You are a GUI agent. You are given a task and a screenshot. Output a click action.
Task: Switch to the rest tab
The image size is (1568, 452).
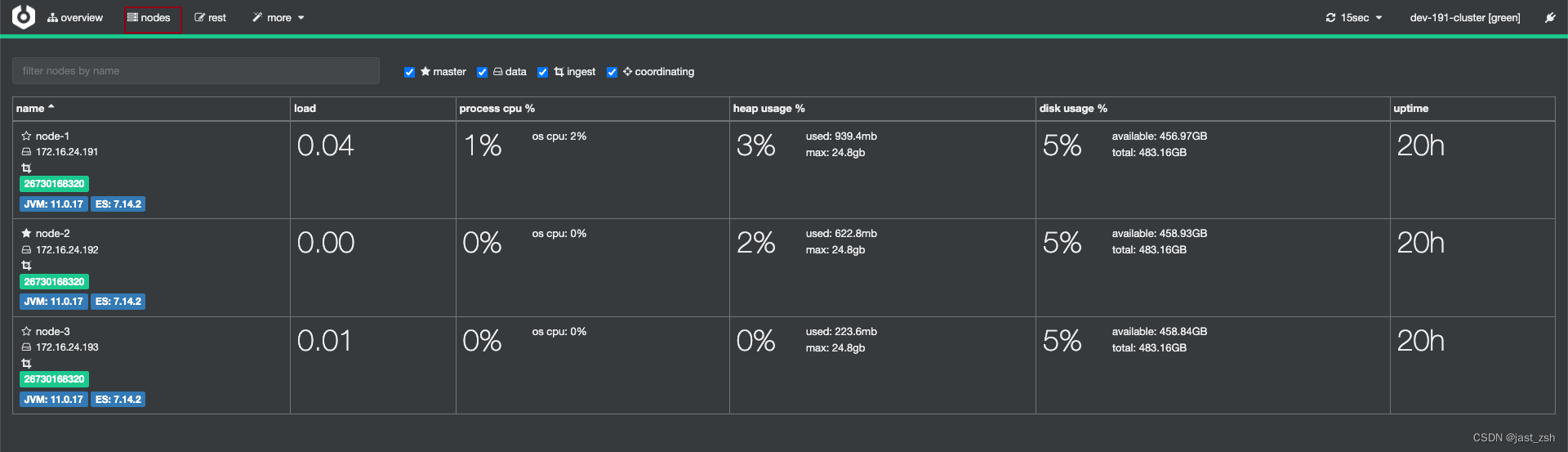(x=211, y=17)
